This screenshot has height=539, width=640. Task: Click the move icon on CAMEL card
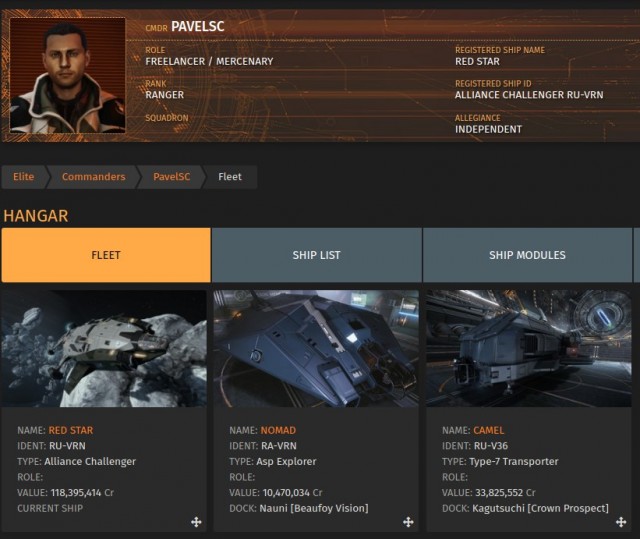(x=621, y=522)
